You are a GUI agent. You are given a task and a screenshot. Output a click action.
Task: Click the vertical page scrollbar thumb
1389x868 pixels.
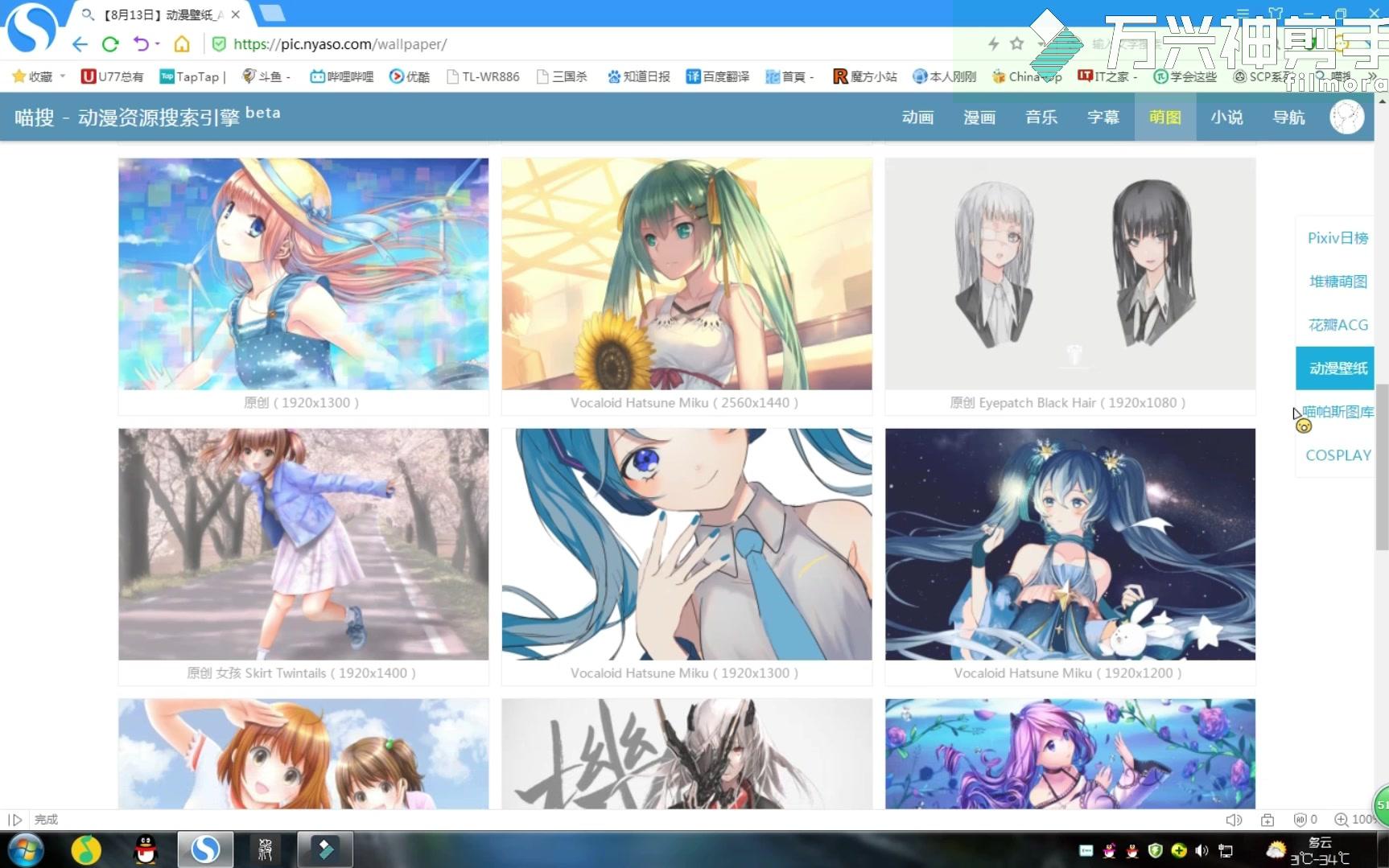pos(1382,467)
